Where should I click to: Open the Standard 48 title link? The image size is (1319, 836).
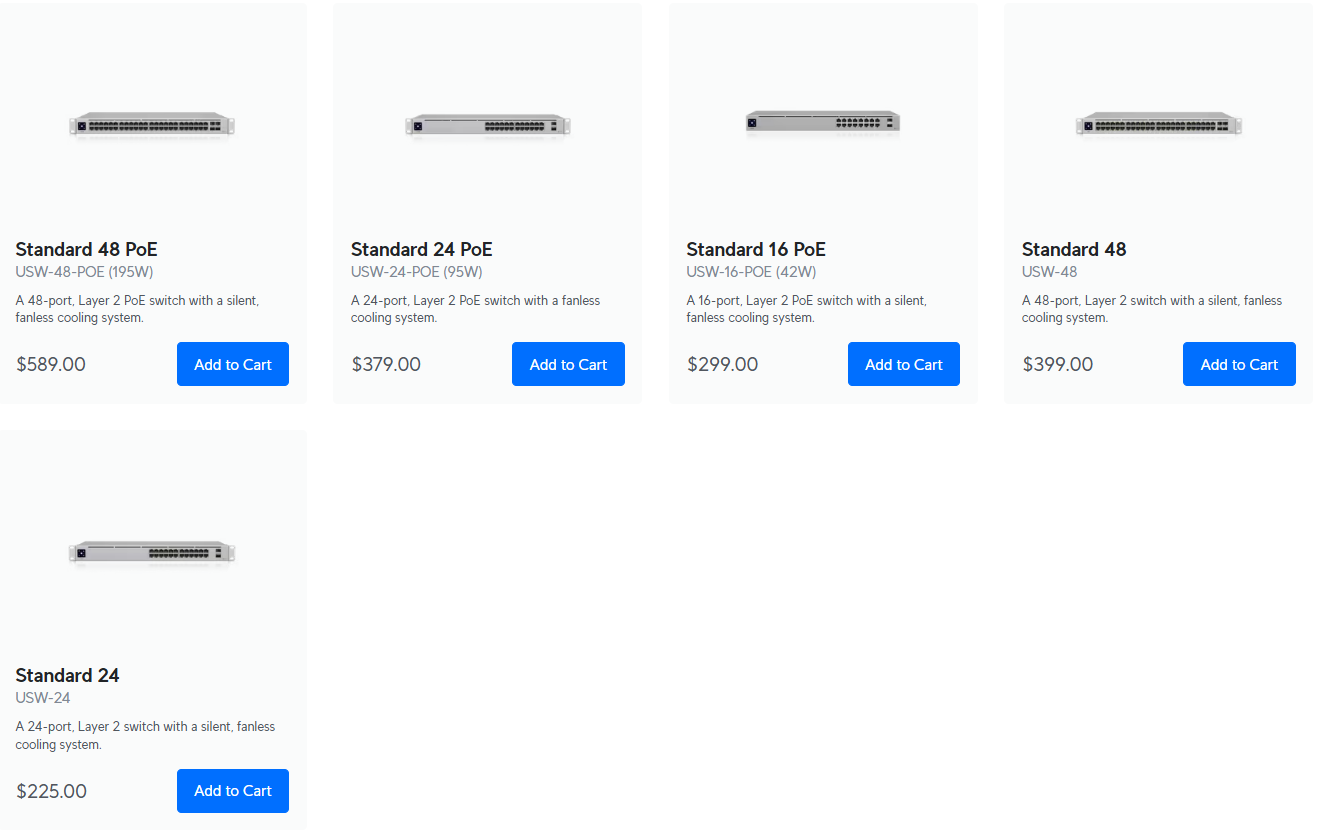point(1074,249)
